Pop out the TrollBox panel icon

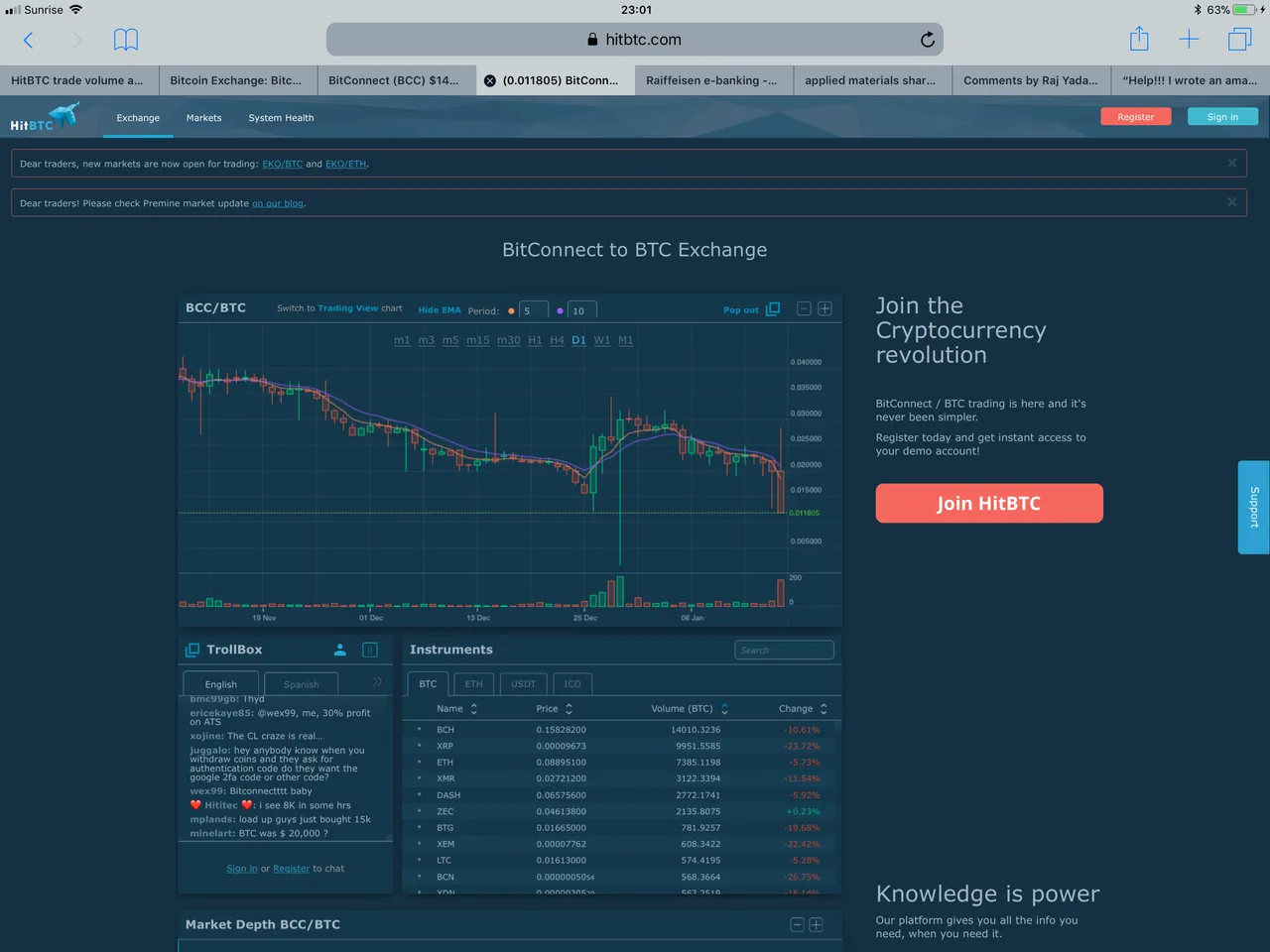pos(192,651)
